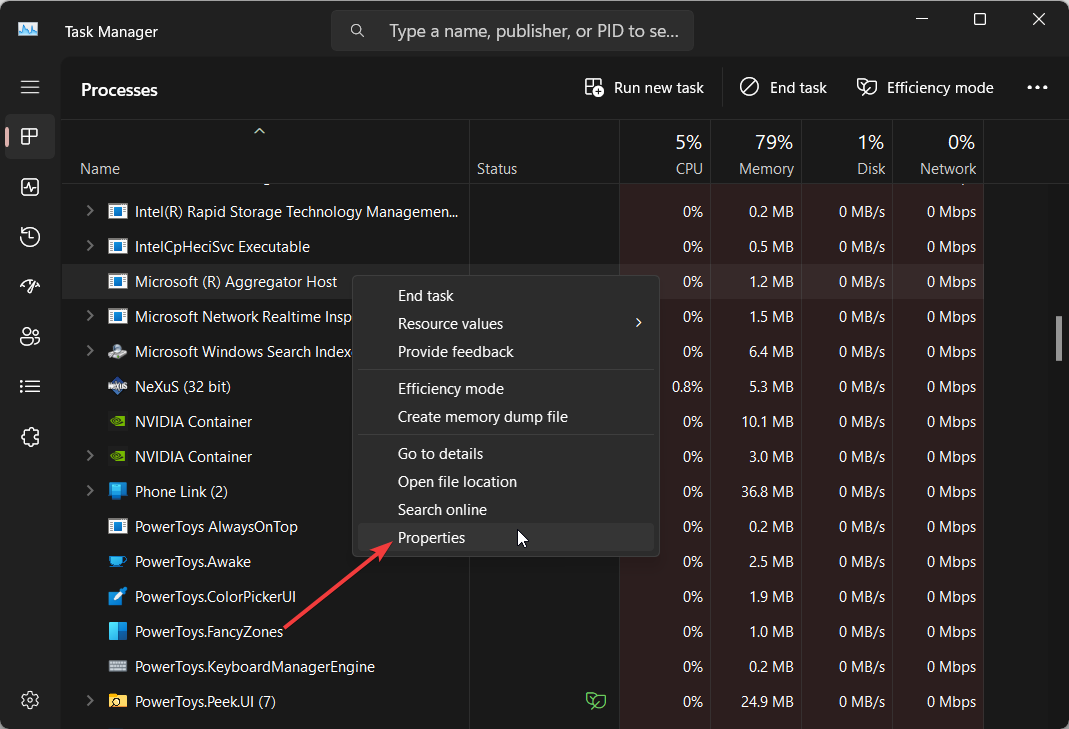The width and height of the screenshot is (1069, 729).
Task: Open the more options ellipsis menu
Action: 1038,87
